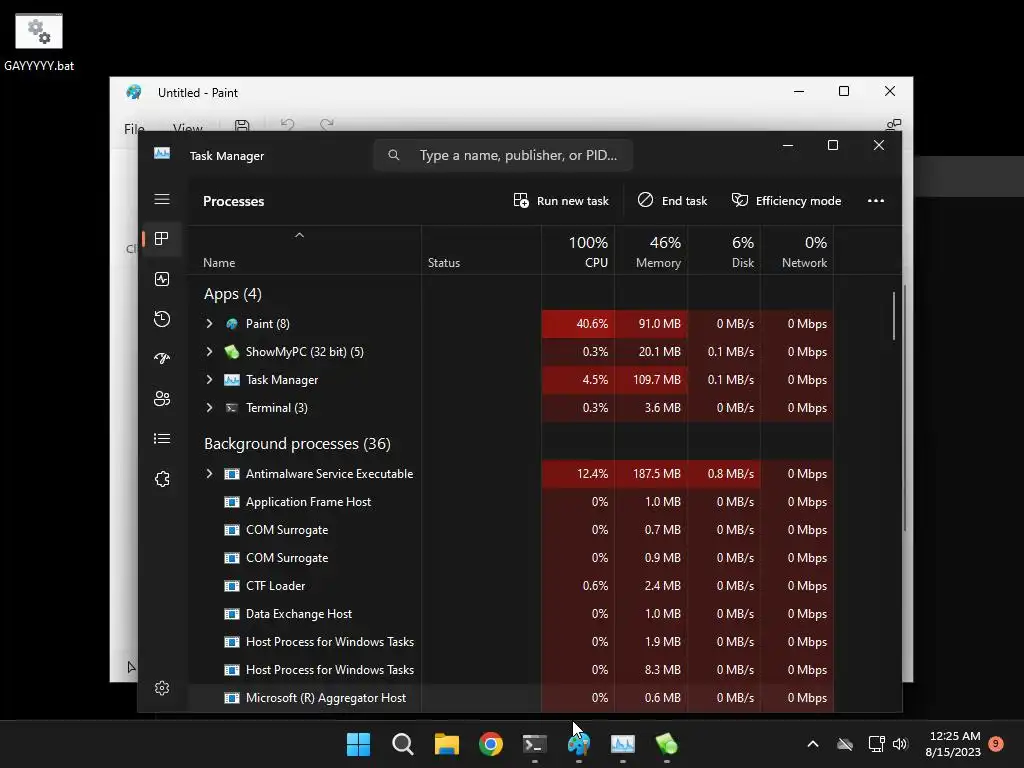
Task: Expand the Task Manager process group
Action: coord(209,380)
